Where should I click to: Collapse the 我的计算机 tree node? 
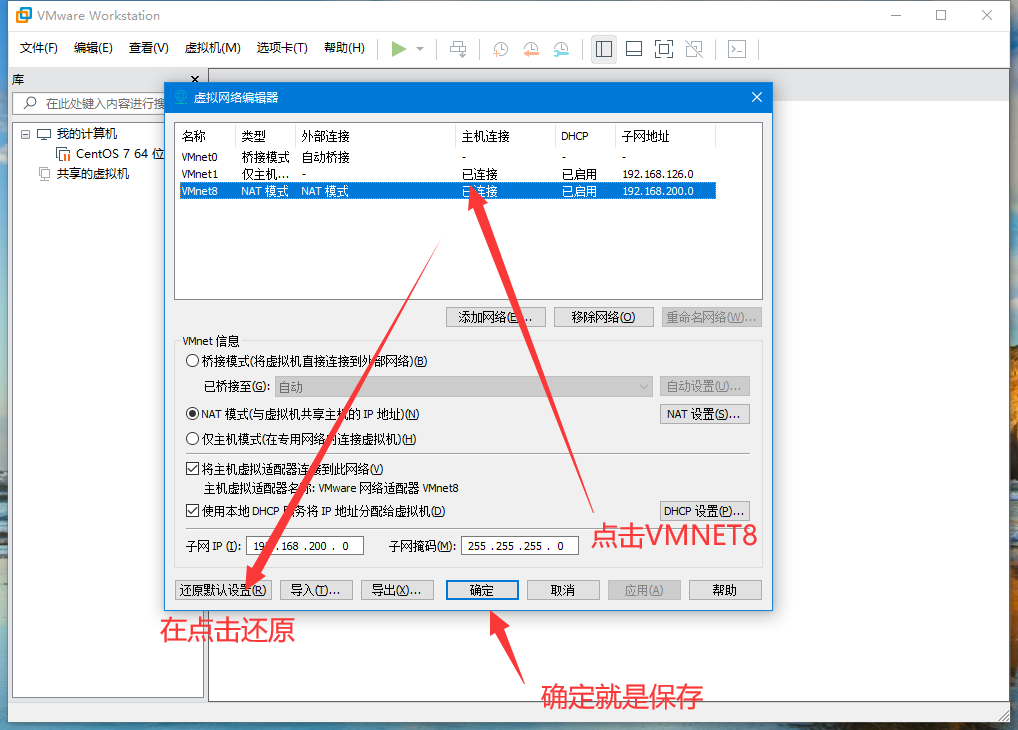(x=26, y=134)
